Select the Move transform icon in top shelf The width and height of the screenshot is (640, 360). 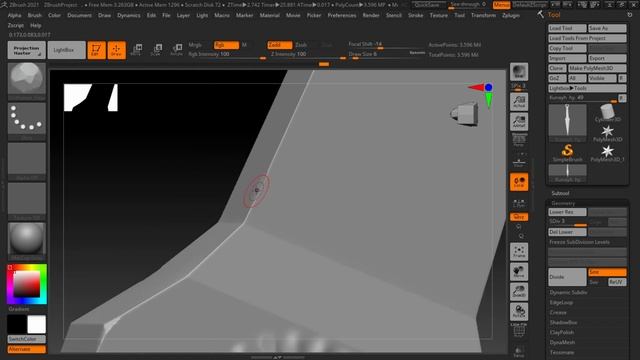tap(136, 50)
